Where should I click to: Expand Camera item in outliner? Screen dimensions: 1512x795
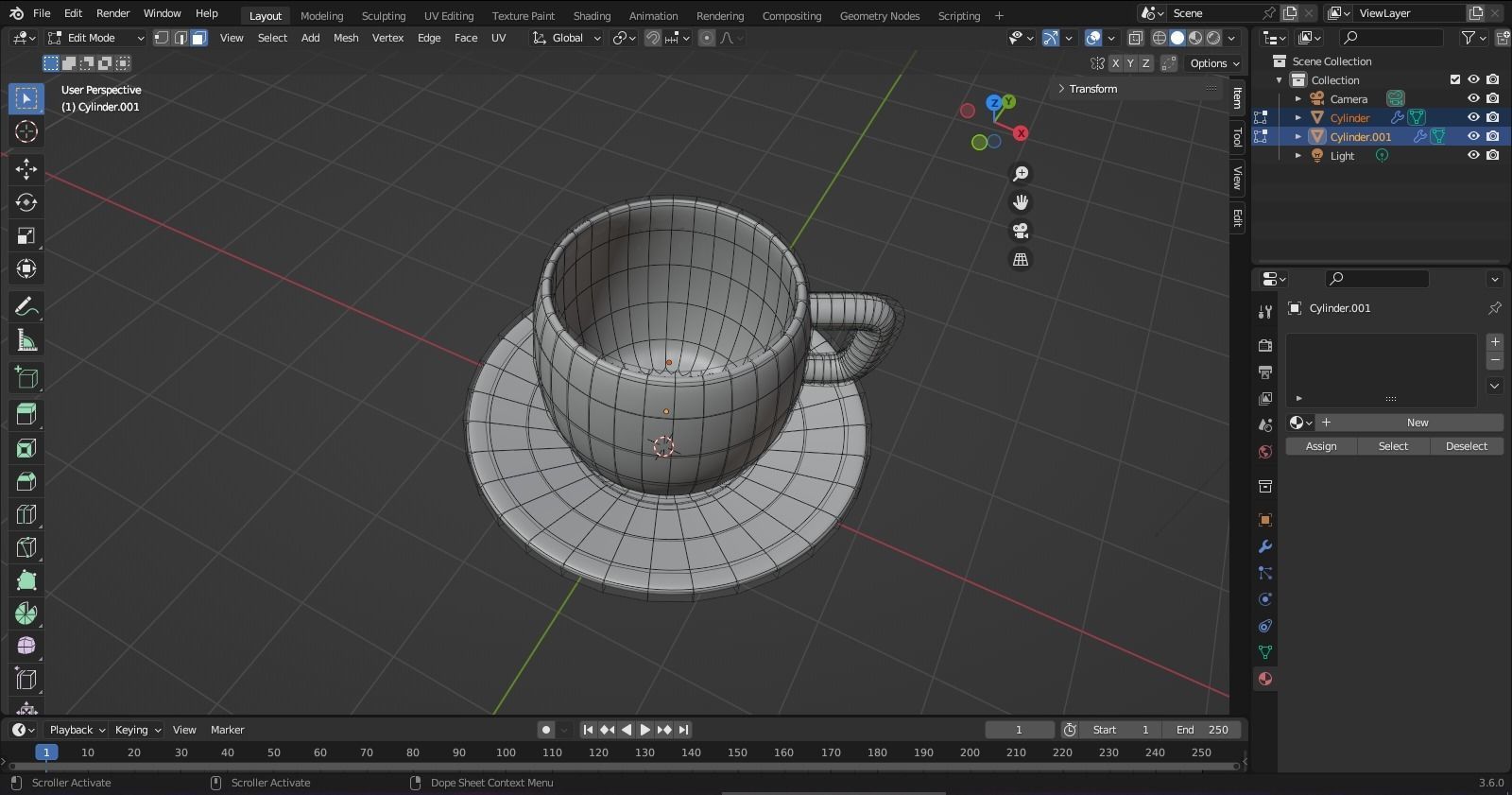pos(1298,98)
